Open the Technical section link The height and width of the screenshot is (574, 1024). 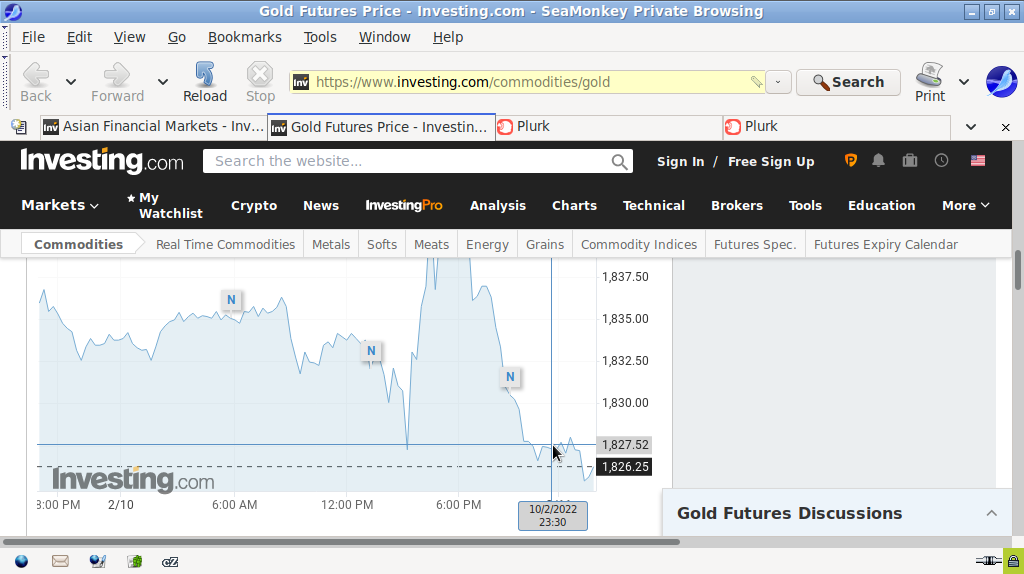pos(653,205)
